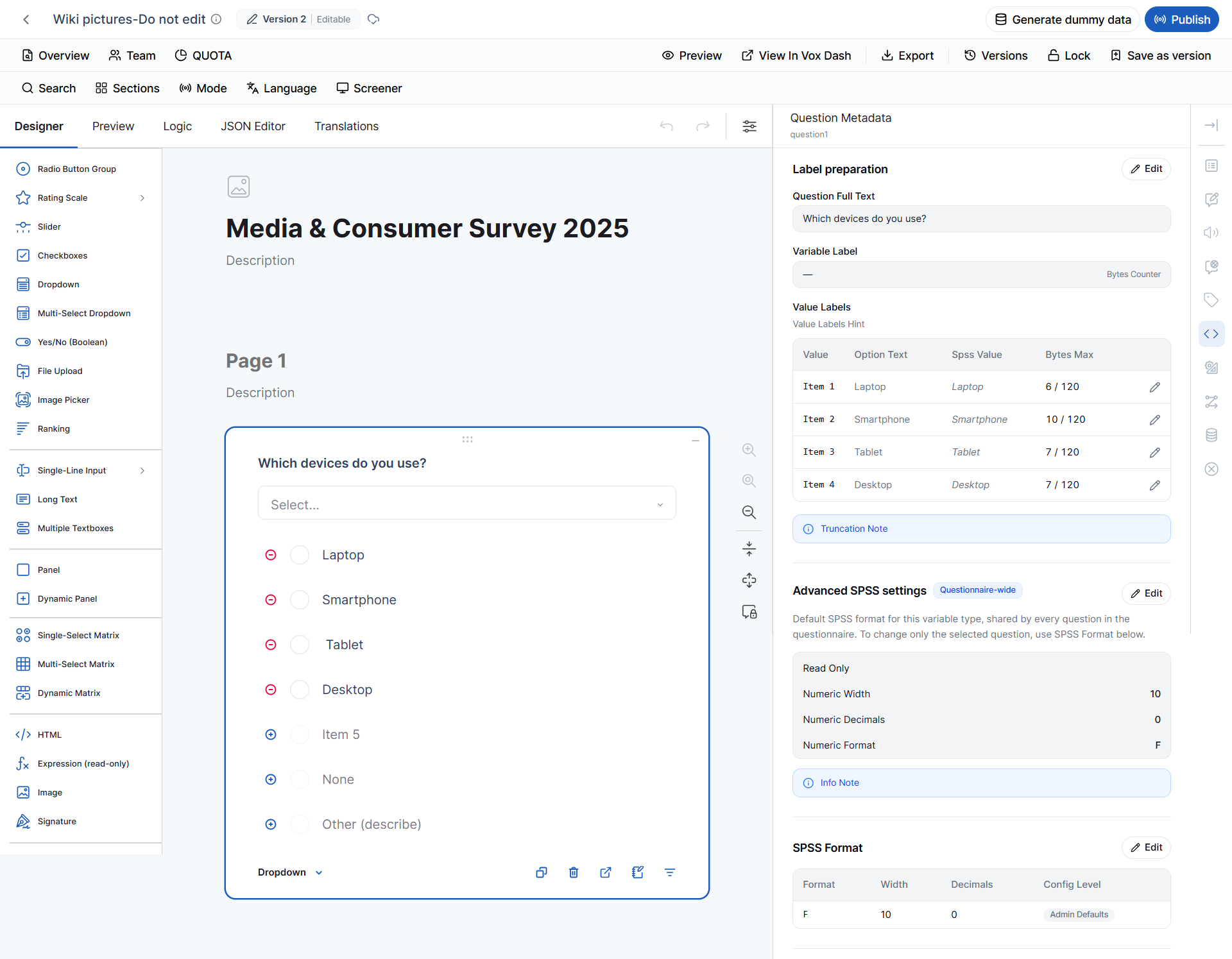This screenshot has height=959, width=1232.
Task: Choose the Smartphone radio option
Action: (300, 600)
